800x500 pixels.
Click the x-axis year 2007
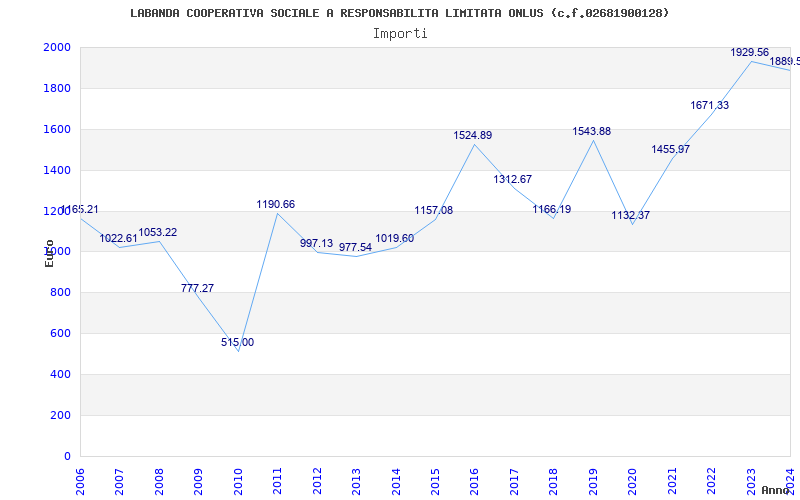pyautogui.click(x=119, y=482)
